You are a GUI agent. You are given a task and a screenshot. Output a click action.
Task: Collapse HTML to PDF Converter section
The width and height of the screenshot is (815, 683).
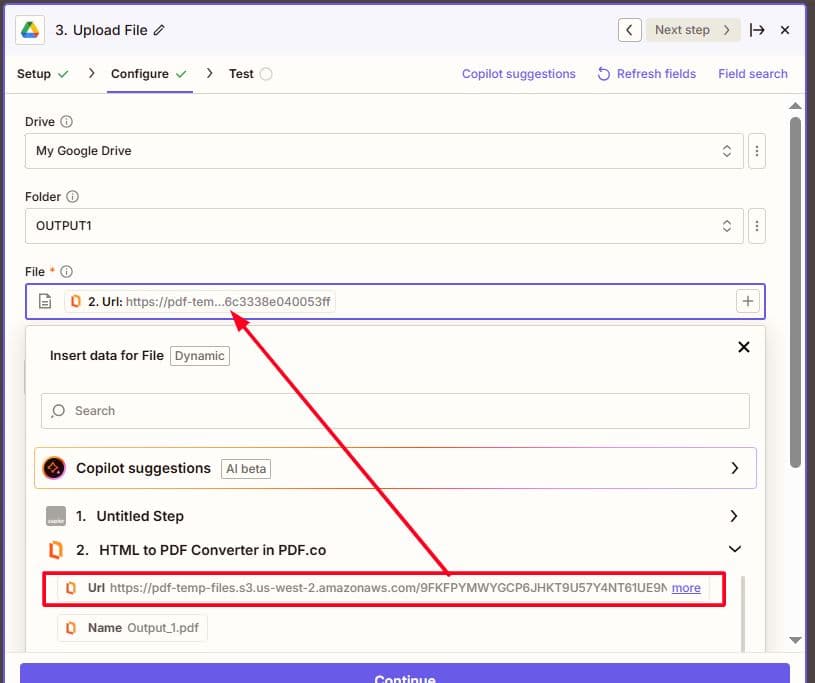point(734,549)
